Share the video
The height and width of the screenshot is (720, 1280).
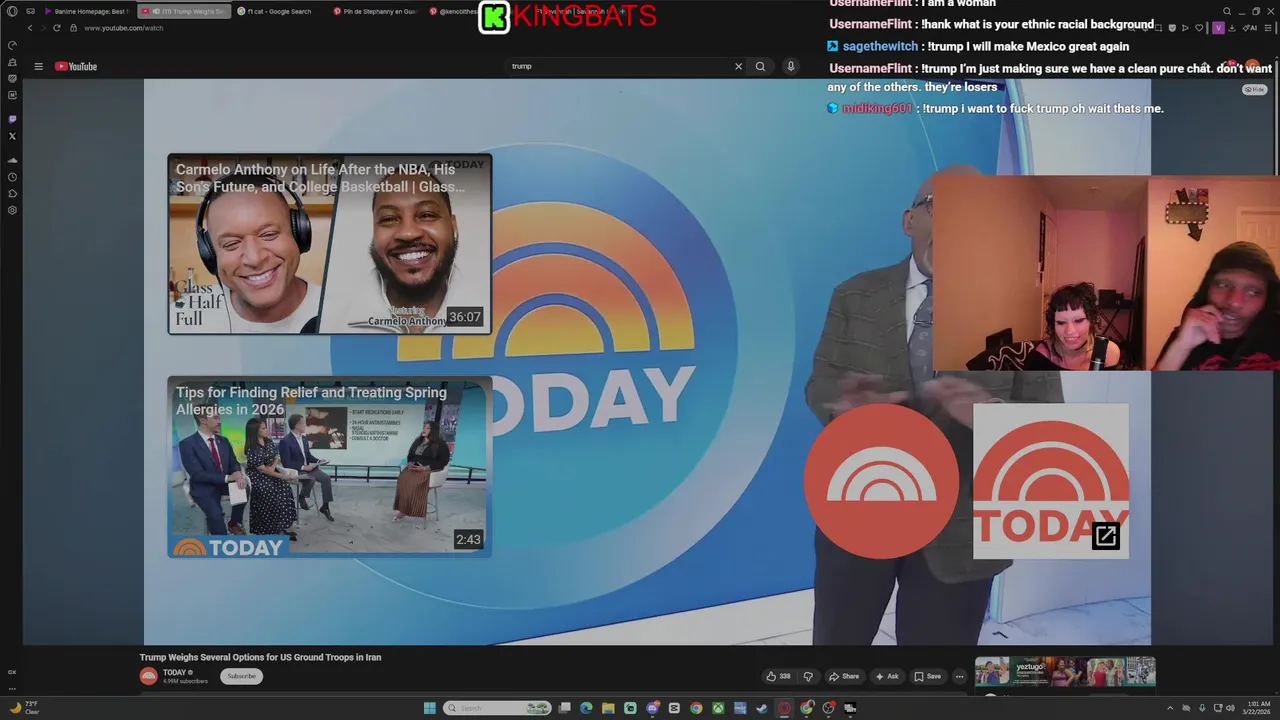tap(844, 676)
